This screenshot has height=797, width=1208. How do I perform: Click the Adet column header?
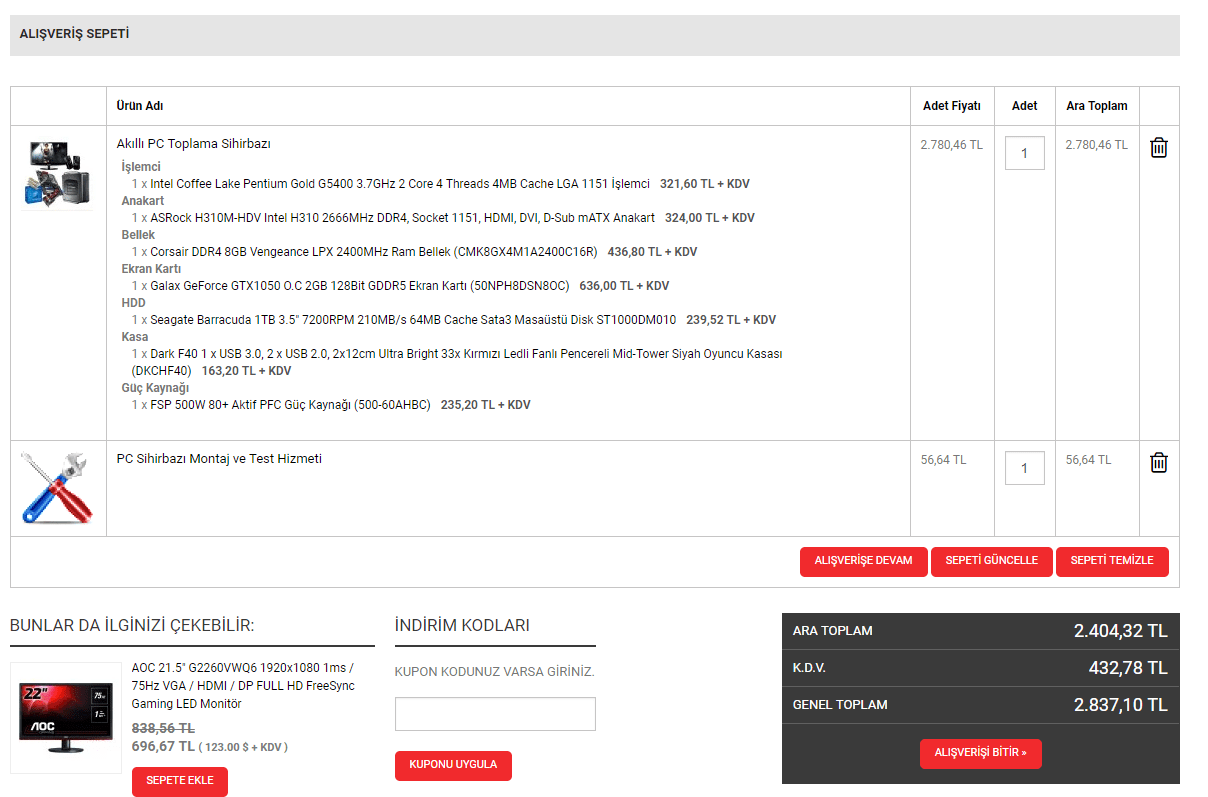(x=1025, y=106)
